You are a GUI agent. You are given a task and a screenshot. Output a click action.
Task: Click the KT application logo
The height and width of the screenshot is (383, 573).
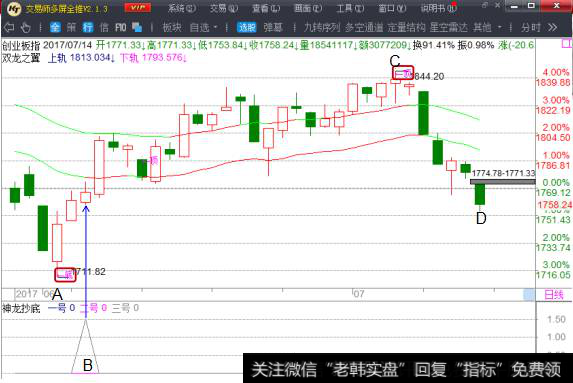coord(14,8)
